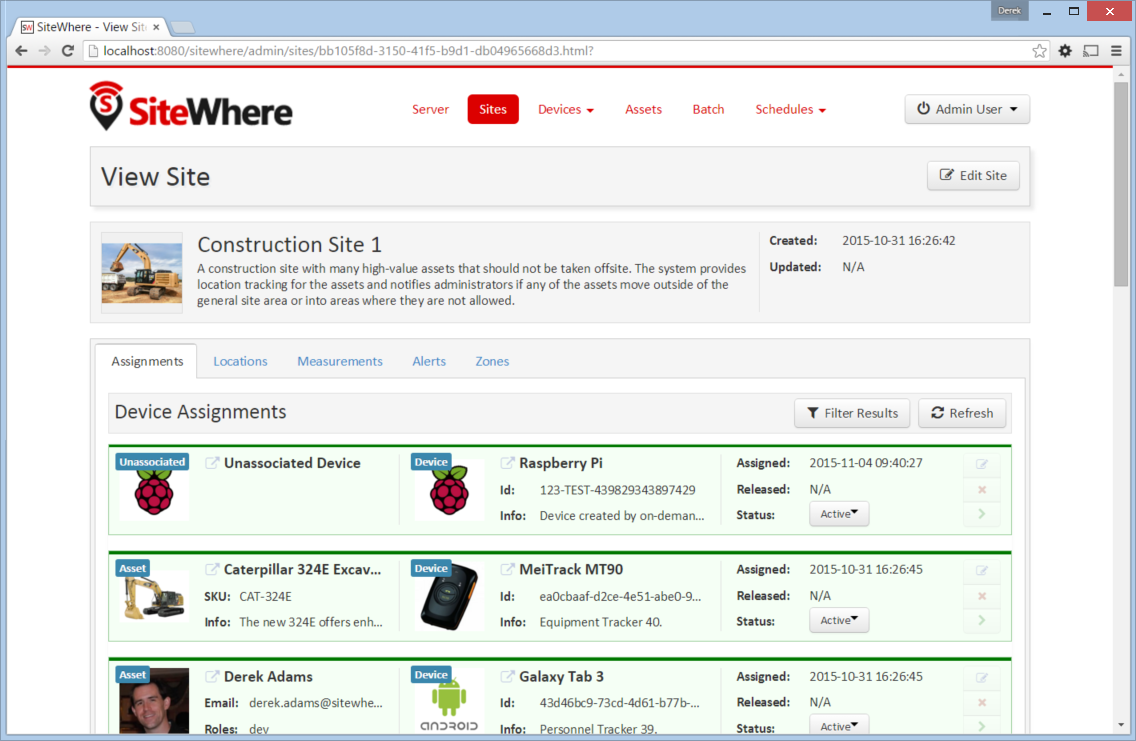Viewport: 1136px width, 741px height.
Task: Click the Filter Results button
Action: (x=852, y=413)
